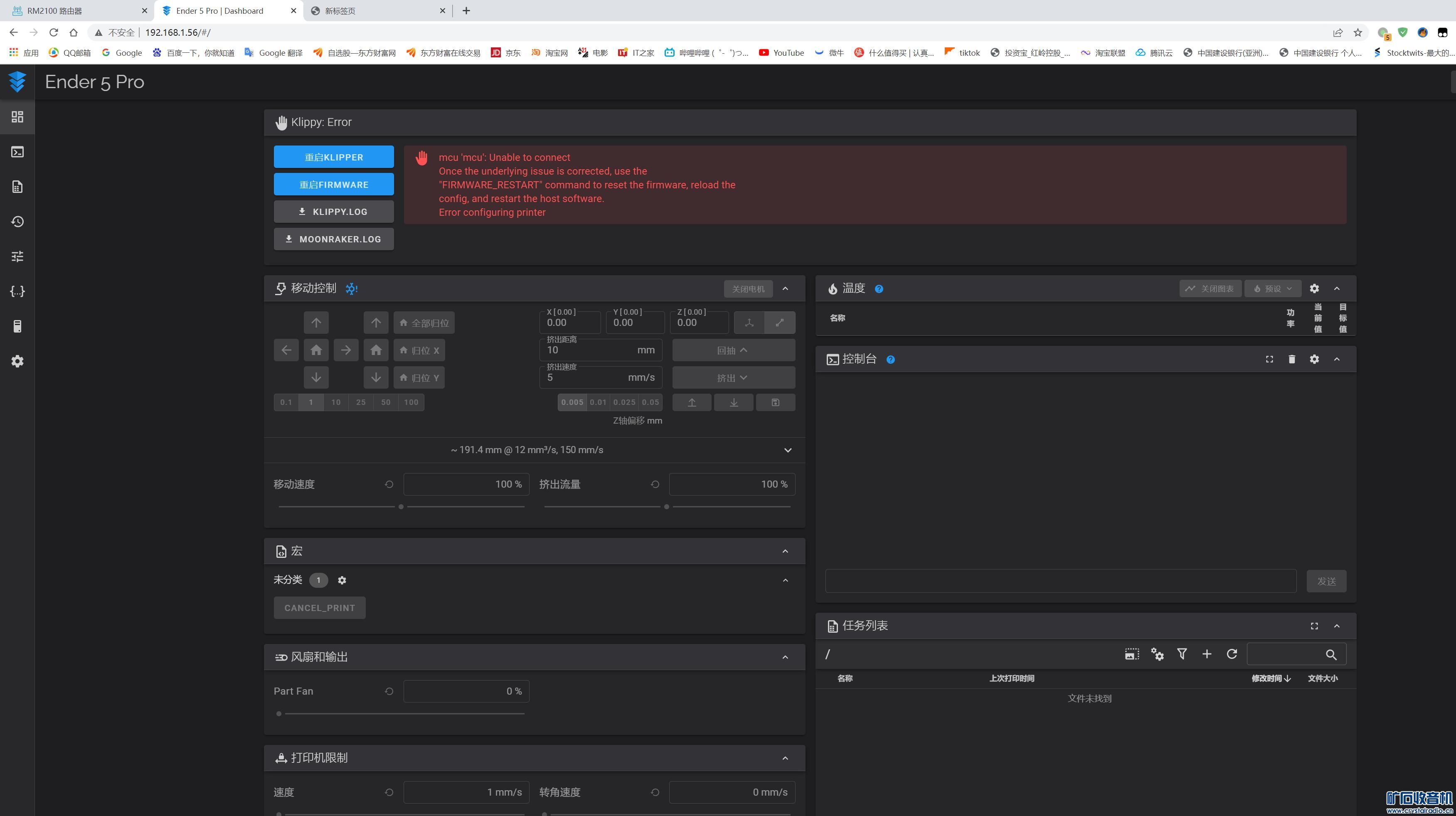The width and height of the screenshot is (1456, 816).
Task: Open job list column settings gears
Action: (x=1157, y=654)
